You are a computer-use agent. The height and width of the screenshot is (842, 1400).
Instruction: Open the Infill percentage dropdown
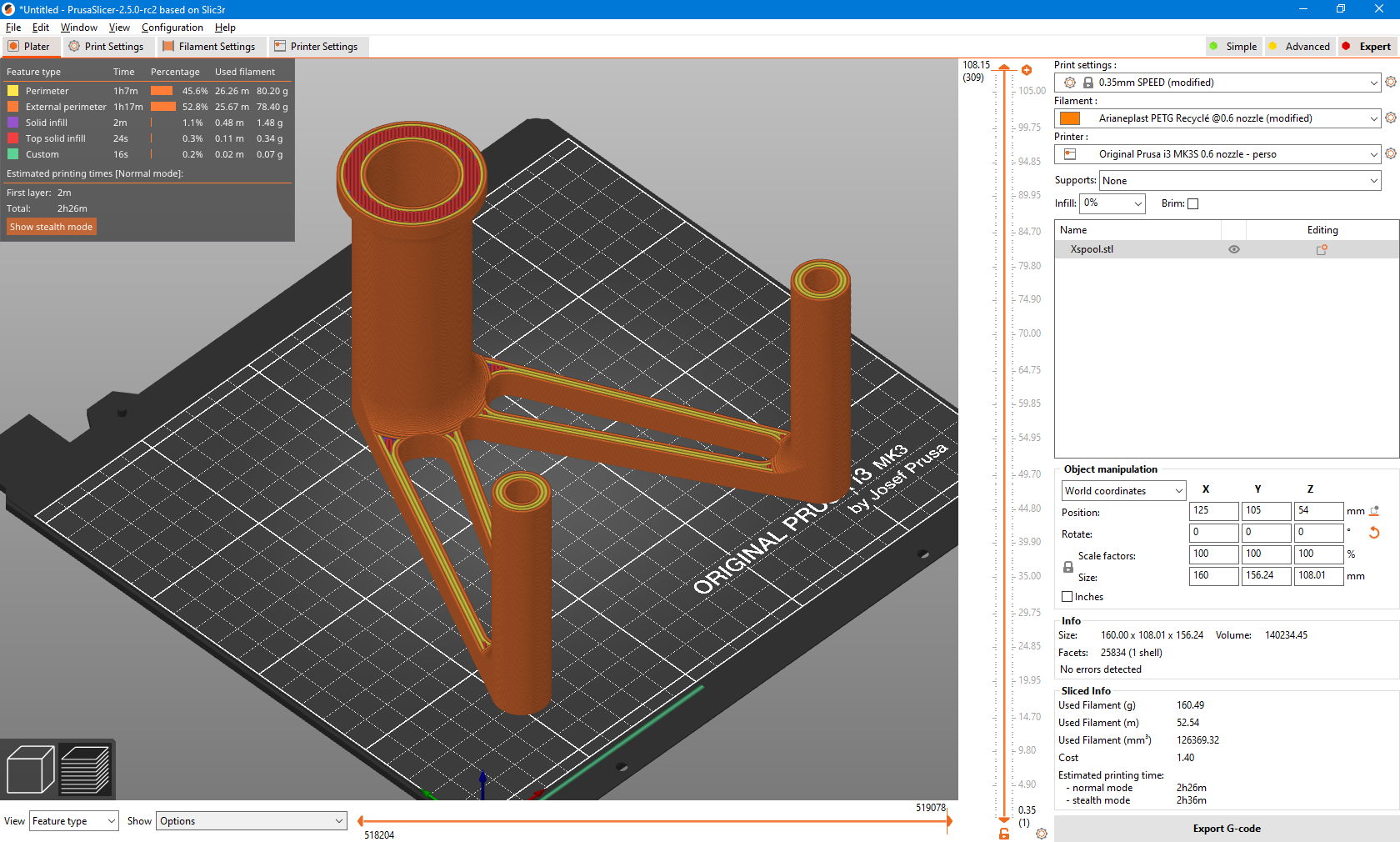coord(1112,203)
